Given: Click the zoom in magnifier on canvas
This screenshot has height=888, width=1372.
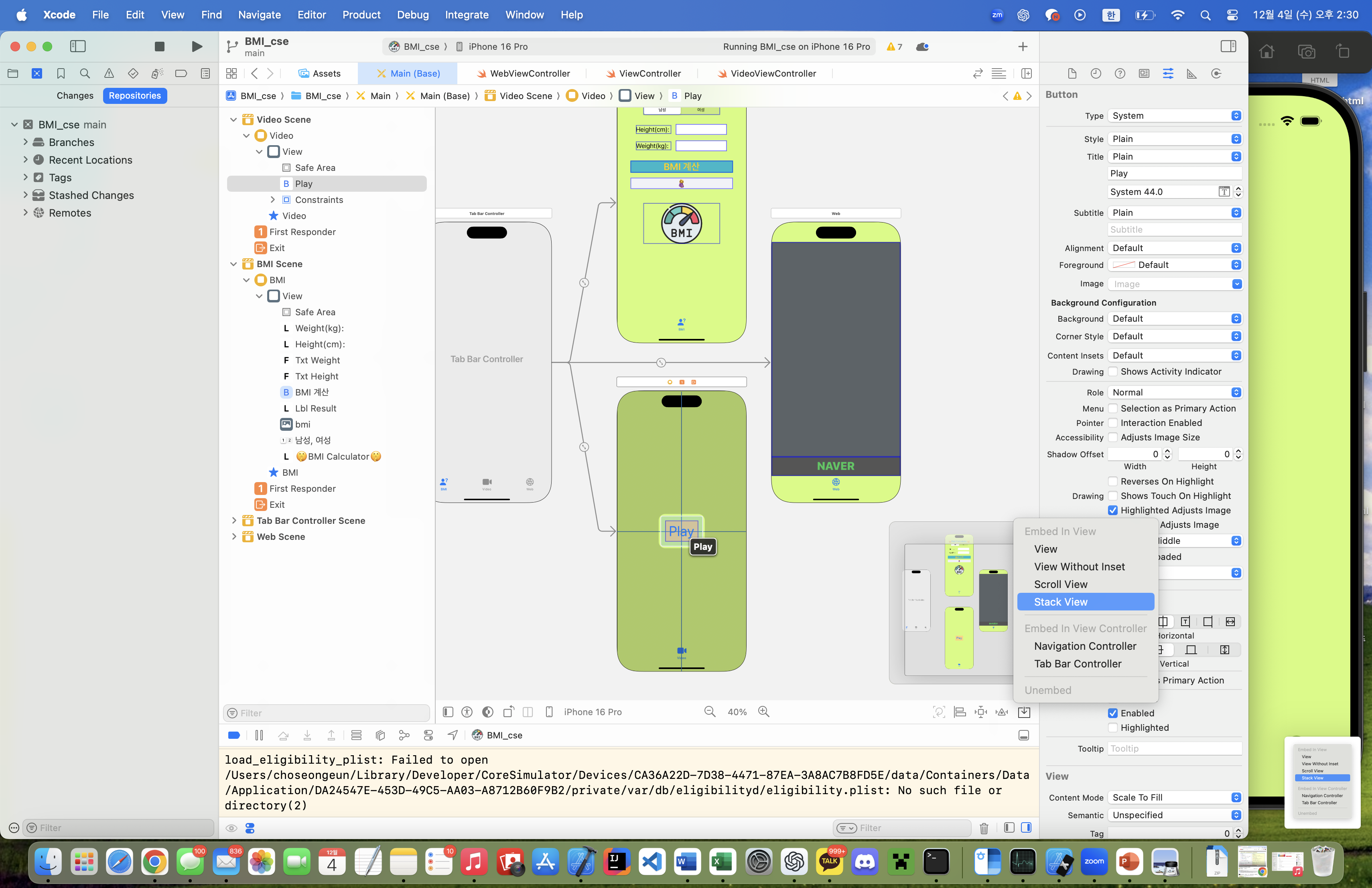Looking at the screenshot, I should click(x=764, y=712).
